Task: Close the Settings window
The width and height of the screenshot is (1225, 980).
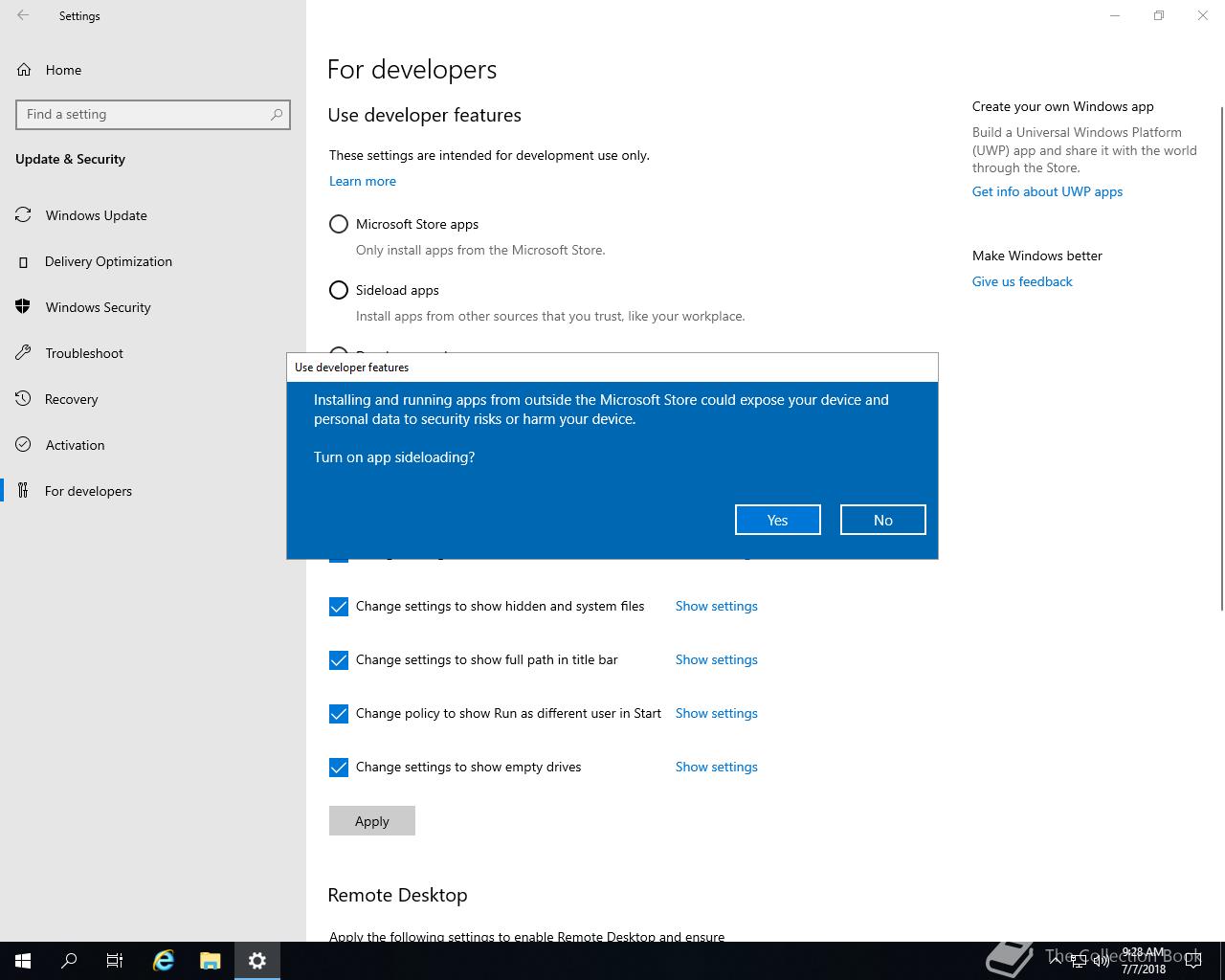Action: point(1203,15)
